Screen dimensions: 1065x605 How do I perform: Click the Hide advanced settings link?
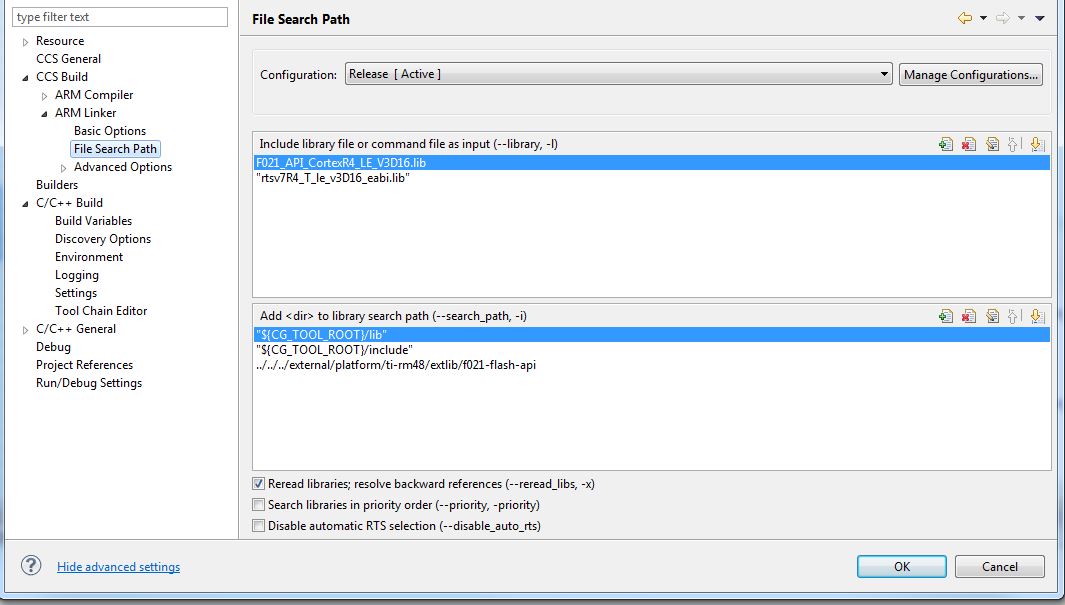point(119,567)
